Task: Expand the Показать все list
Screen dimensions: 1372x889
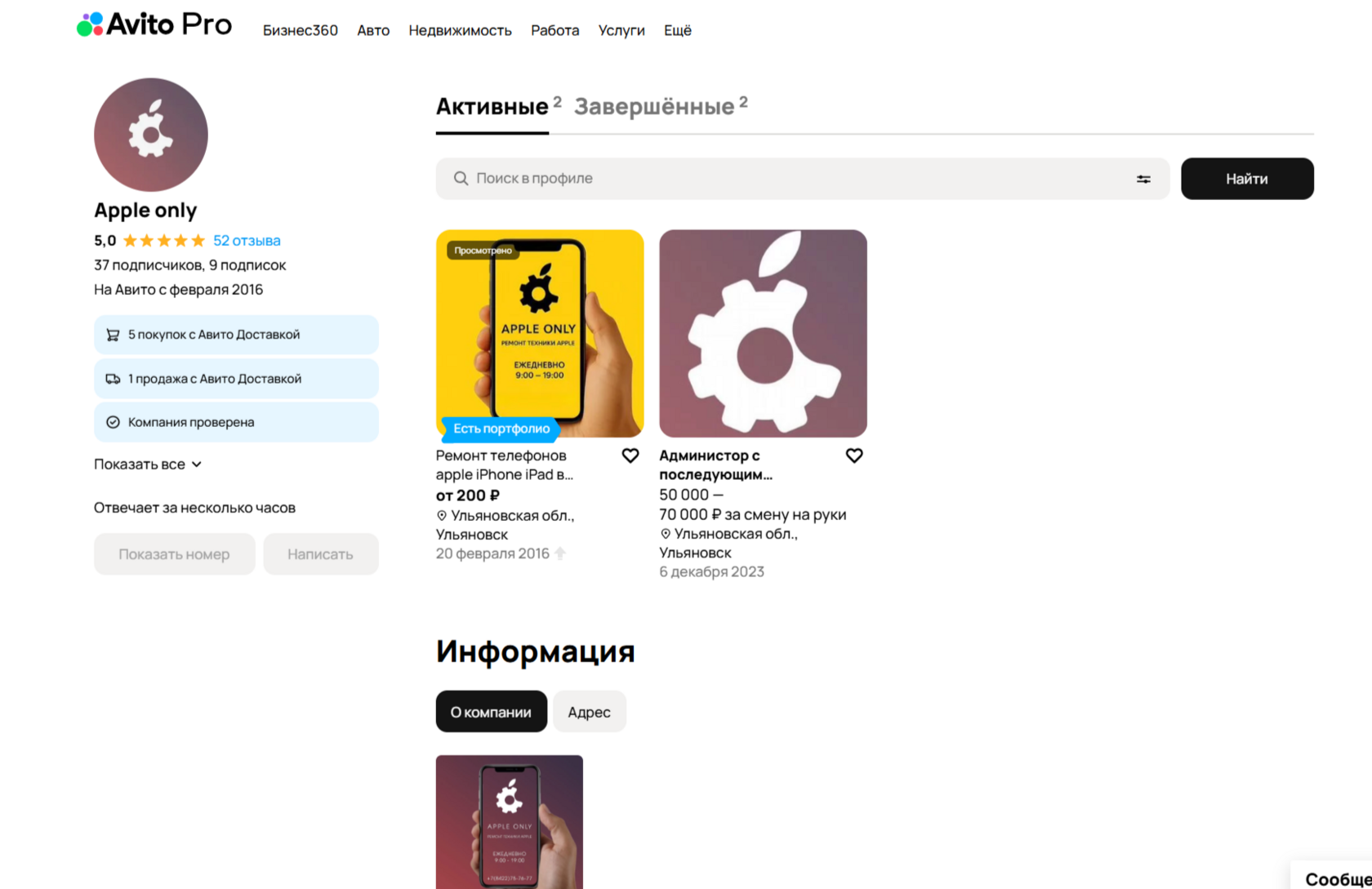Action: coord(148,465)
